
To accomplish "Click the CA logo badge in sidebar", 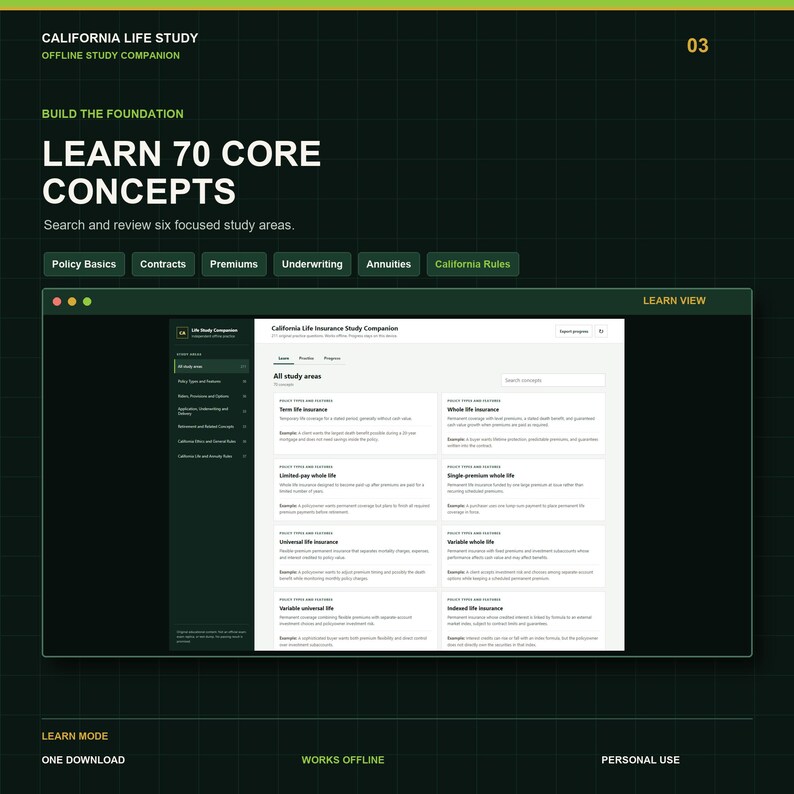I will [x=182, y=333].
